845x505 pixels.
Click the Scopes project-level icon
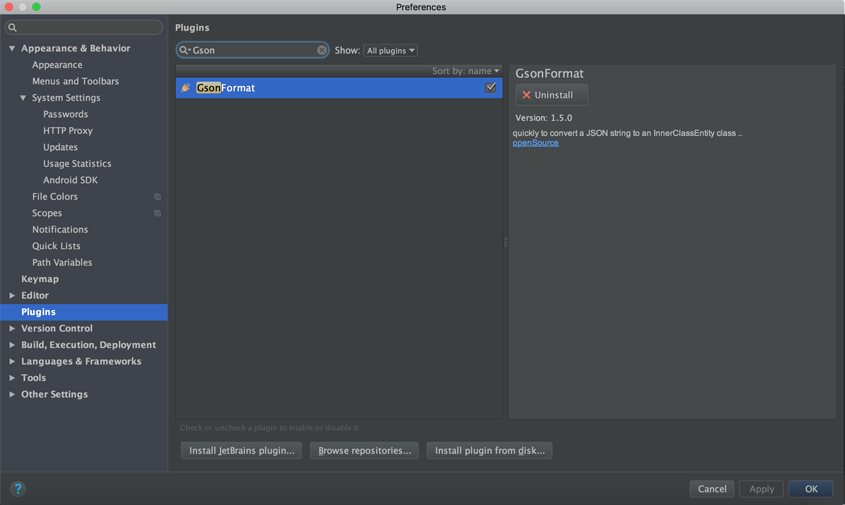coord(157,213)
